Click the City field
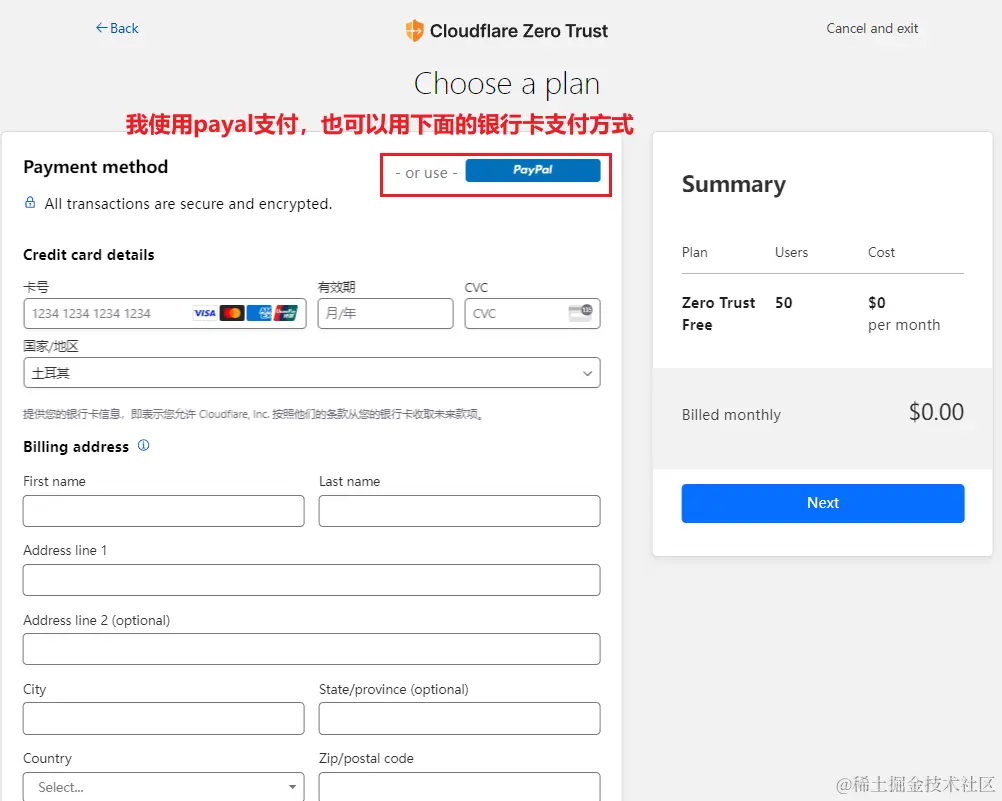This screenshot has height=801, width=1002. point(164,719)
